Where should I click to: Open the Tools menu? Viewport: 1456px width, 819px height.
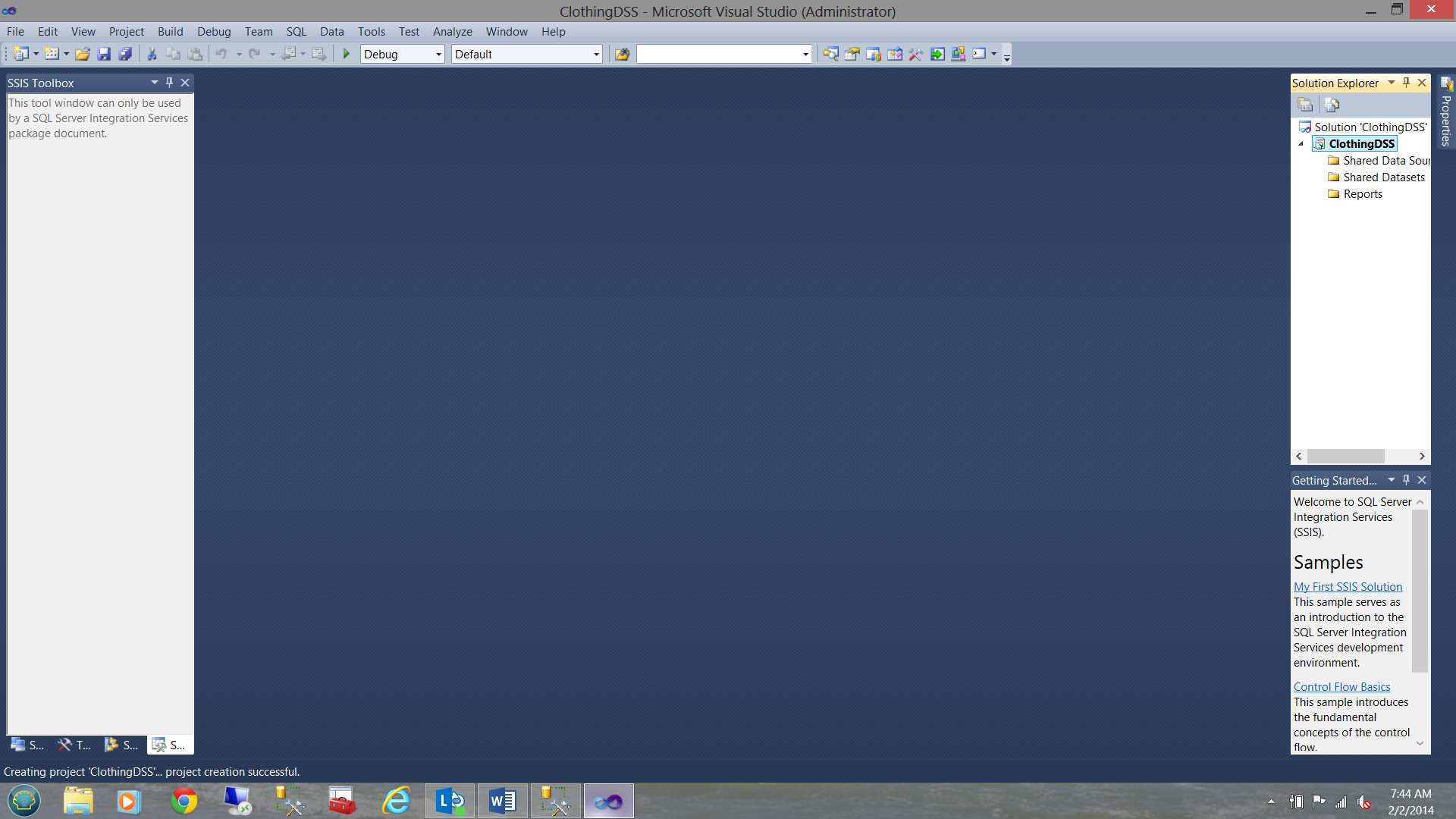click(x=371, y=31)
